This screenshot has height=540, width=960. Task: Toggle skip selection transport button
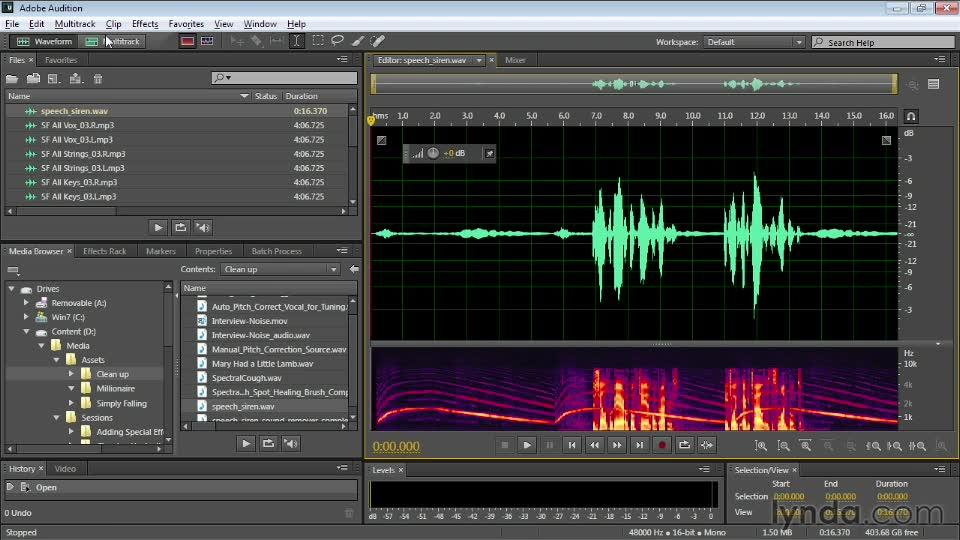coord(707,446)
